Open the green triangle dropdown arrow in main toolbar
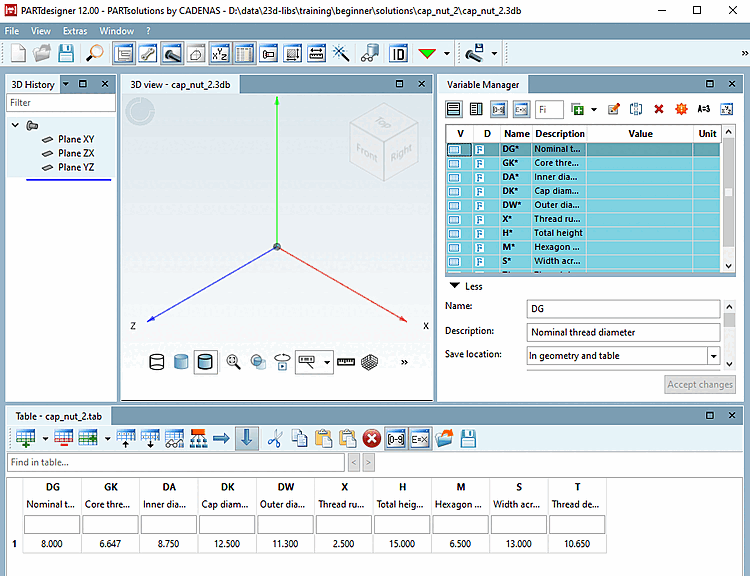The height and width of the screenshot is (576, 750). tap(446, 53)
